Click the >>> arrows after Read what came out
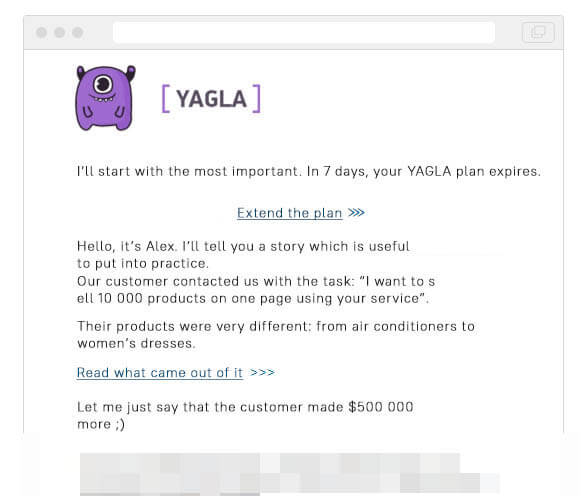Screen dimensions: 586x496 262,372
